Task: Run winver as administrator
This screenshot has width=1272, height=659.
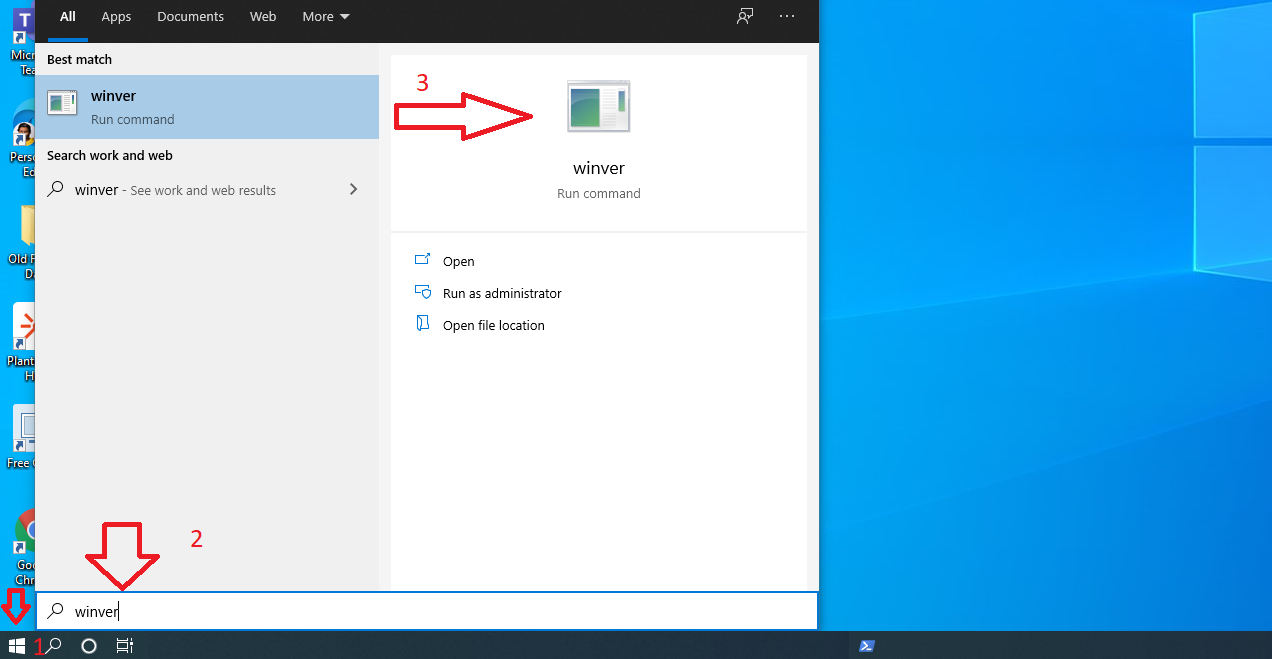Action: (x=502, y=293)
